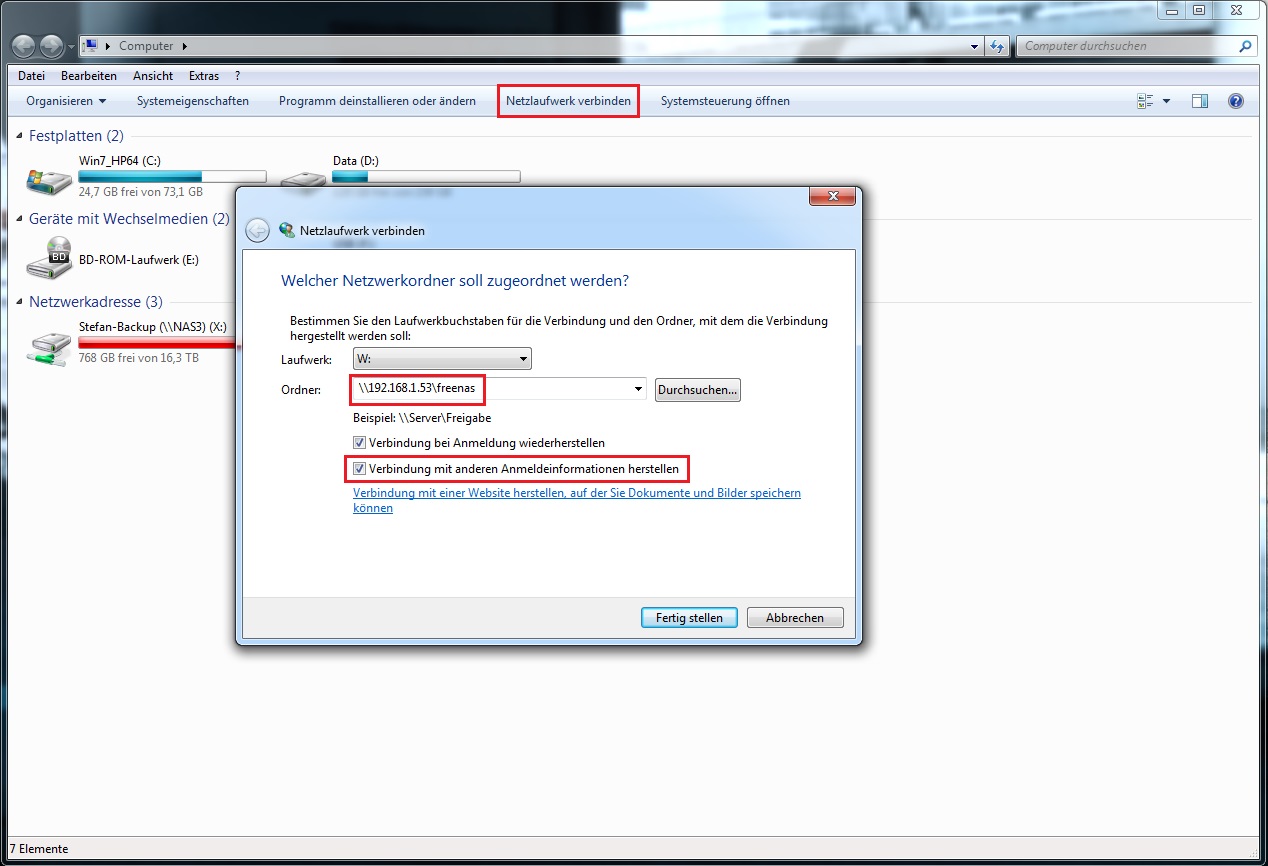Toggle the preview pane icon
This screenshot has height=866, width=1268.
click(1201, 101)
